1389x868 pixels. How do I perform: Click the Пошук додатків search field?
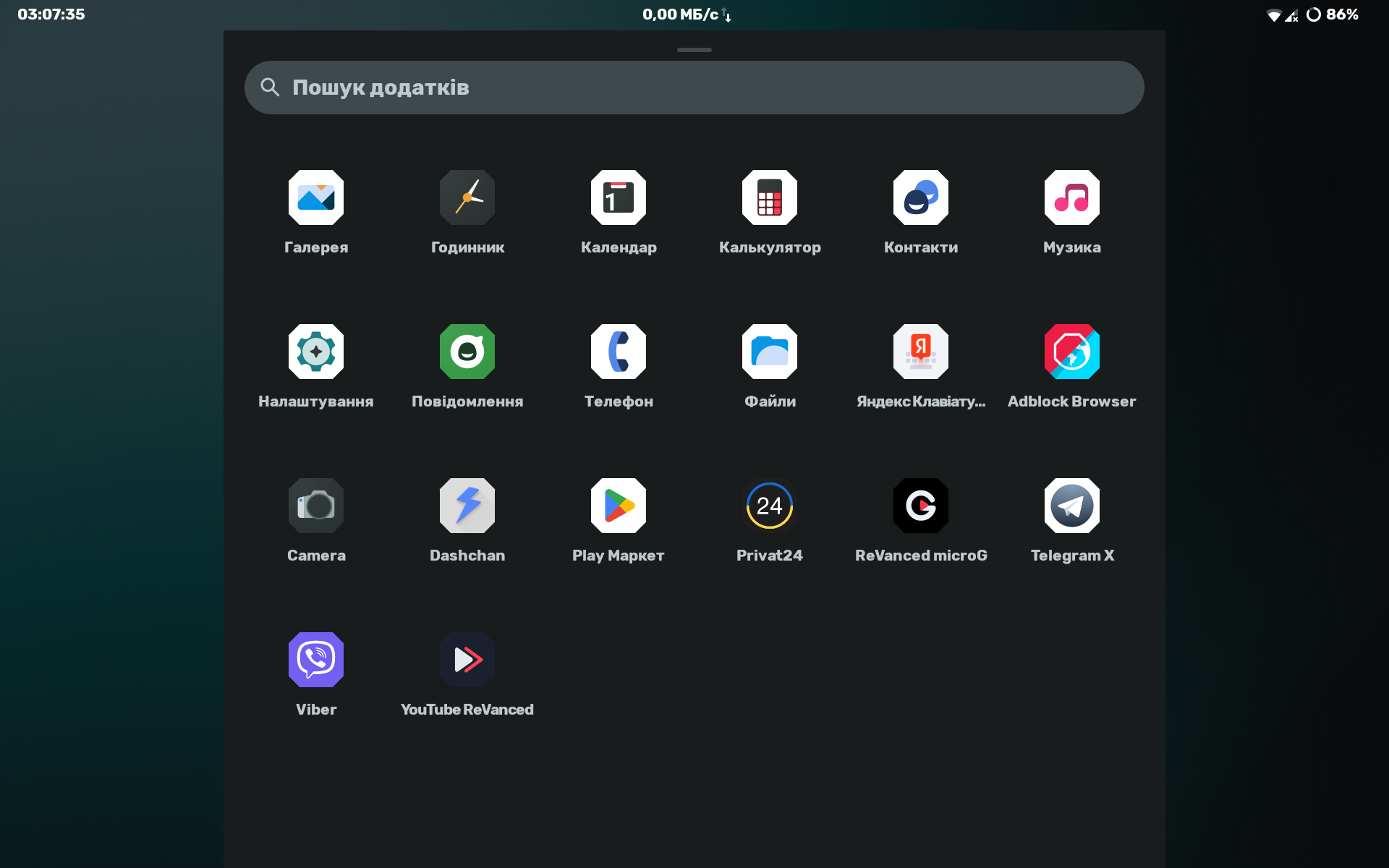[x=694, y=88]
